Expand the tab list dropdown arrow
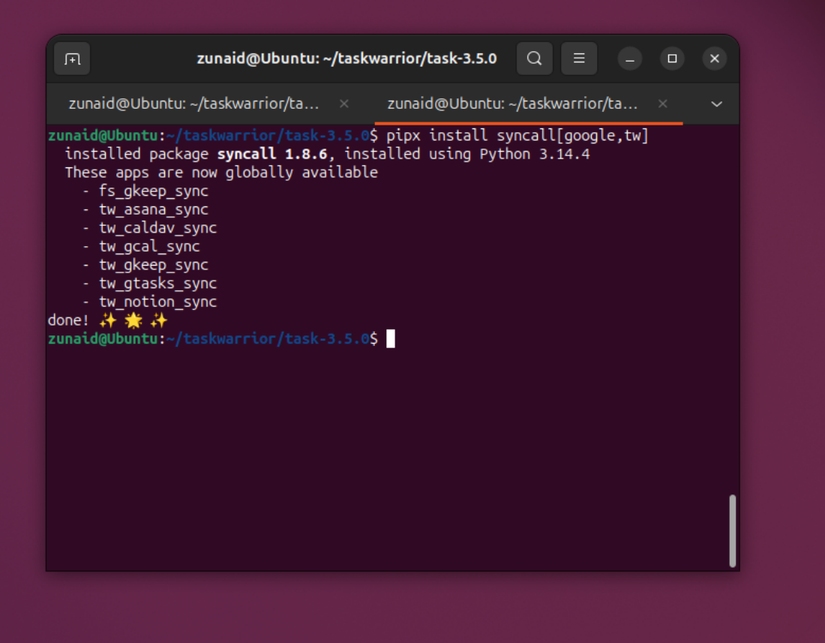Image resolution: width=825 pixels, height=643 pixels. (x=717, y=104)
